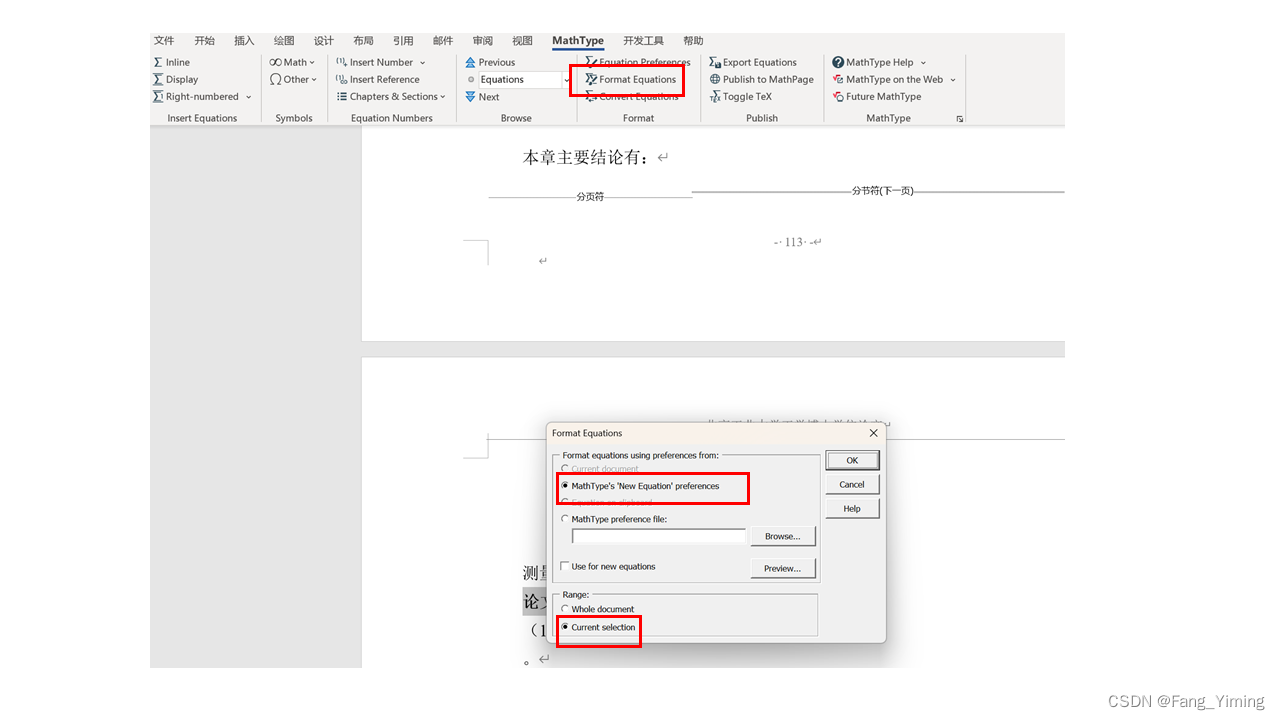Click Insert Reference
The height and width of the screenshot is (720, 1280).
(377, 79)
